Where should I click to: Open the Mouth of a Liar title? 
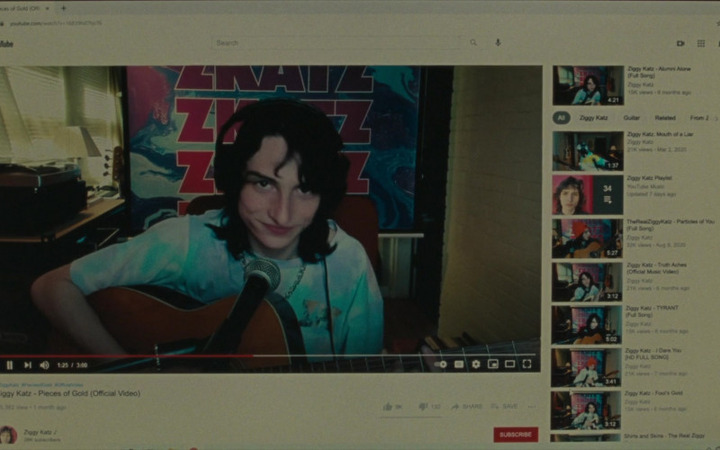pos(660,134)
